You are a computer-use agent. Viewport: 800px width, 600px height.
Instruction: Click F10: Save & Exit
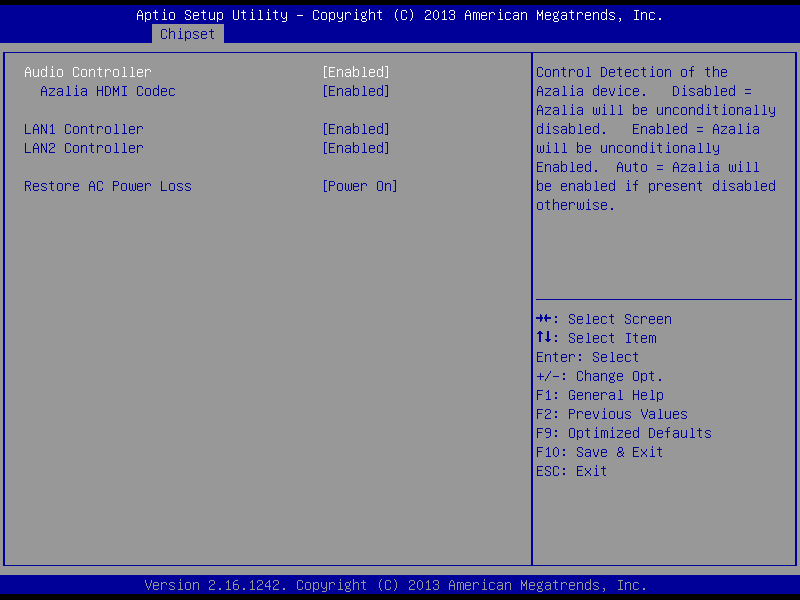[x=599, y=452]
